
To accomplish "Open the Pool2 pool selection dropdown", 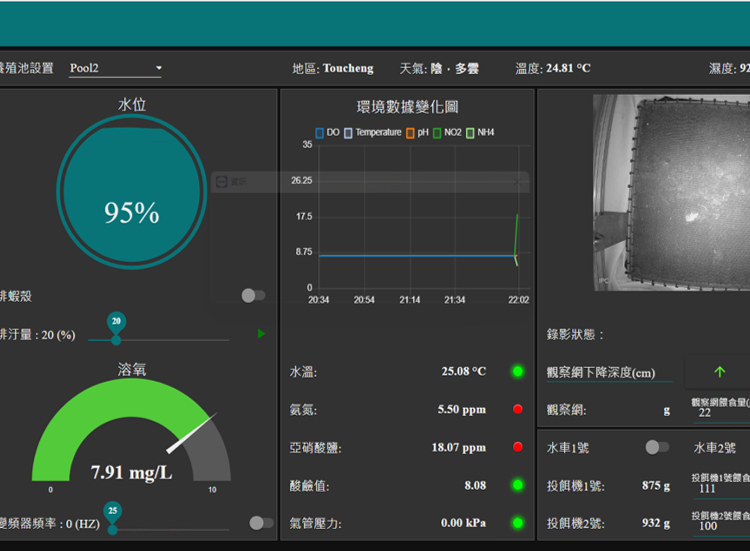I will [115, 69].
